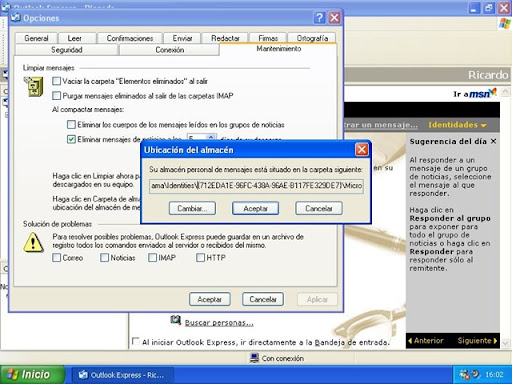
Task: Switch to the Confirmaciones tab
Action: (130, 38)
